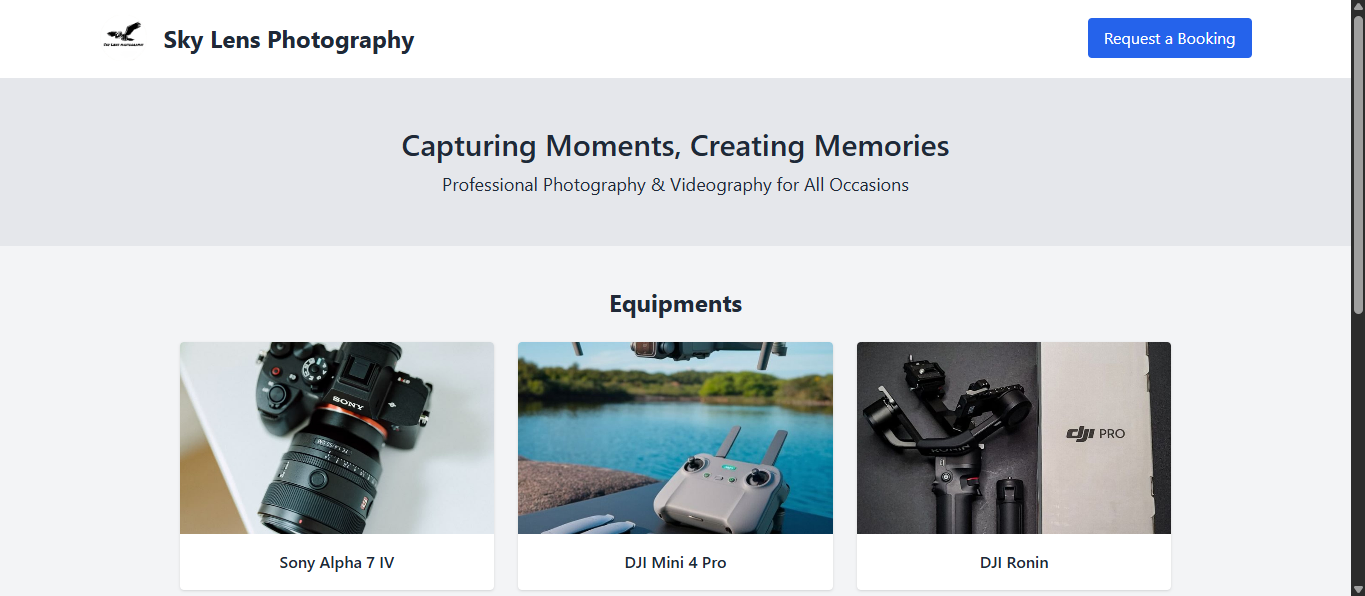The height and width of the screenshot is (596, 1365).
Task: Click the scrollbar up arrow
Action: coord(1357,8)
